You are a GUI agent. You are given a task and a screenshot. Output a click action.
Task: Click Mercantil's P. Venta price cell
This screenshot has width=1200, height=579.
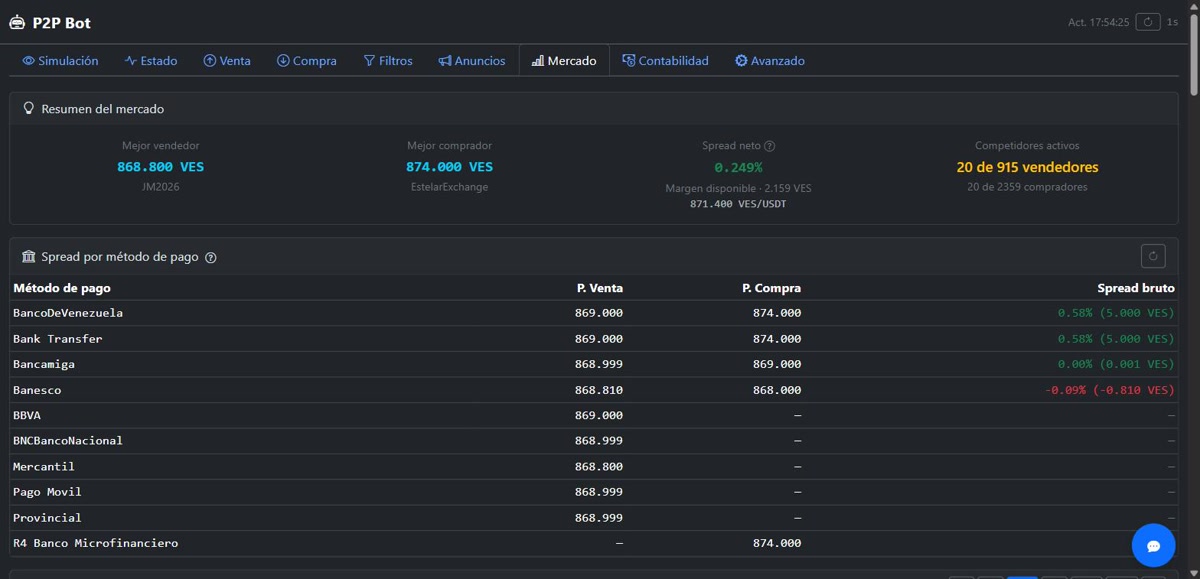599,466
